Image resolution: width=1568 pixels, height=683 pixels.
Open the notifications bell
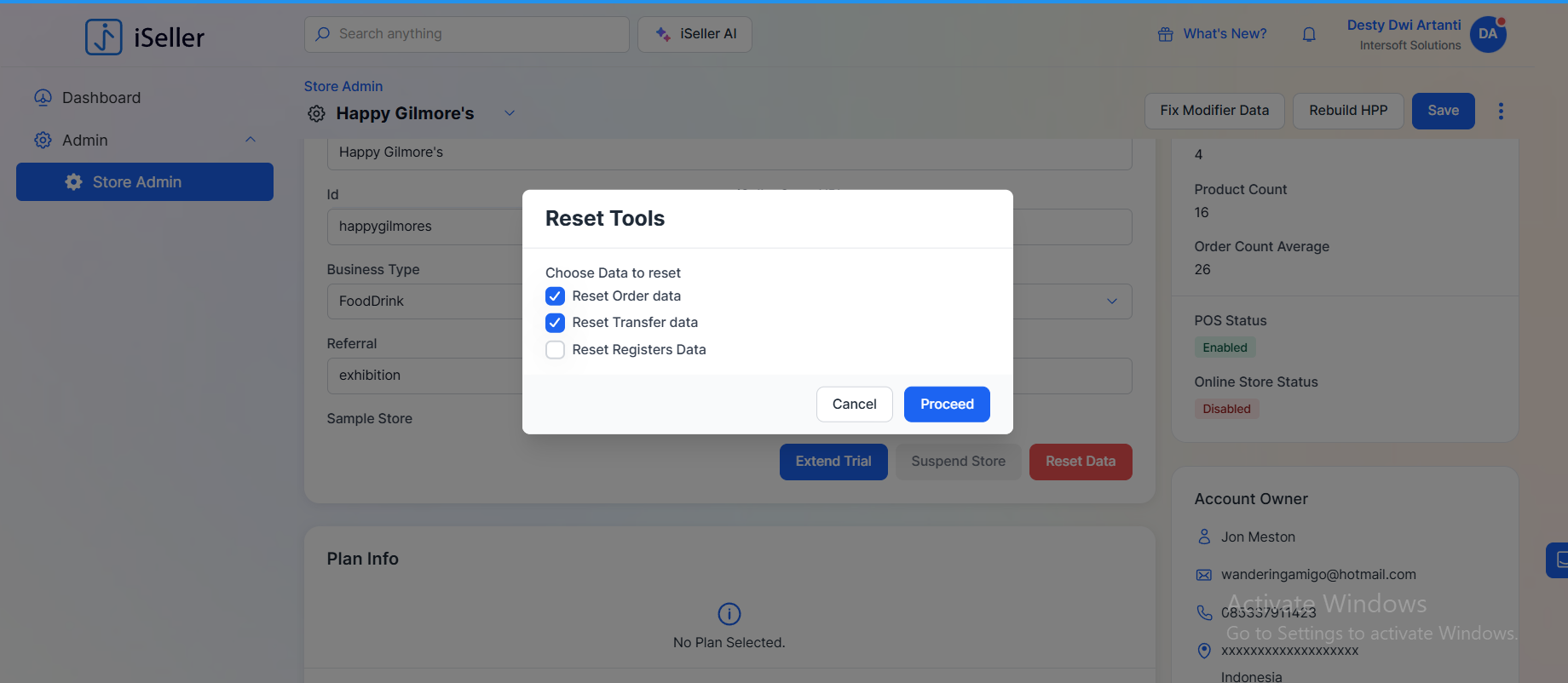point(1309,34)
